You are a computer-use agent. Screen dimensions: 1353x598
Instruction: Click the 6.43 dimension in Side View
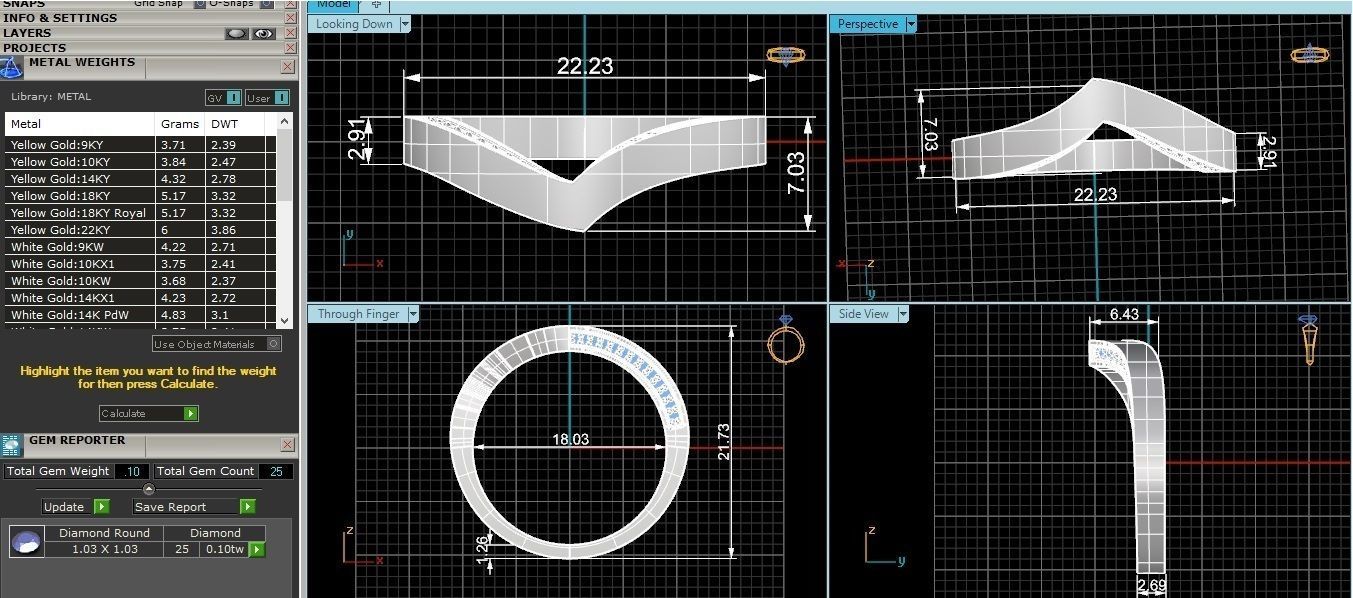point(1124,315)
